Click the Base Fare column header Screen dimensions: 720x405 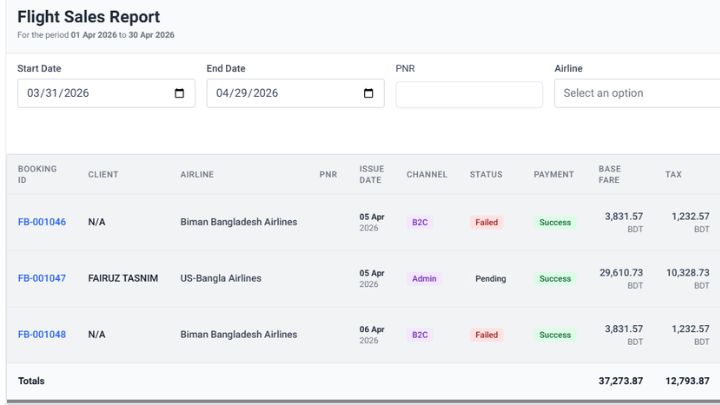coord(609,175)
